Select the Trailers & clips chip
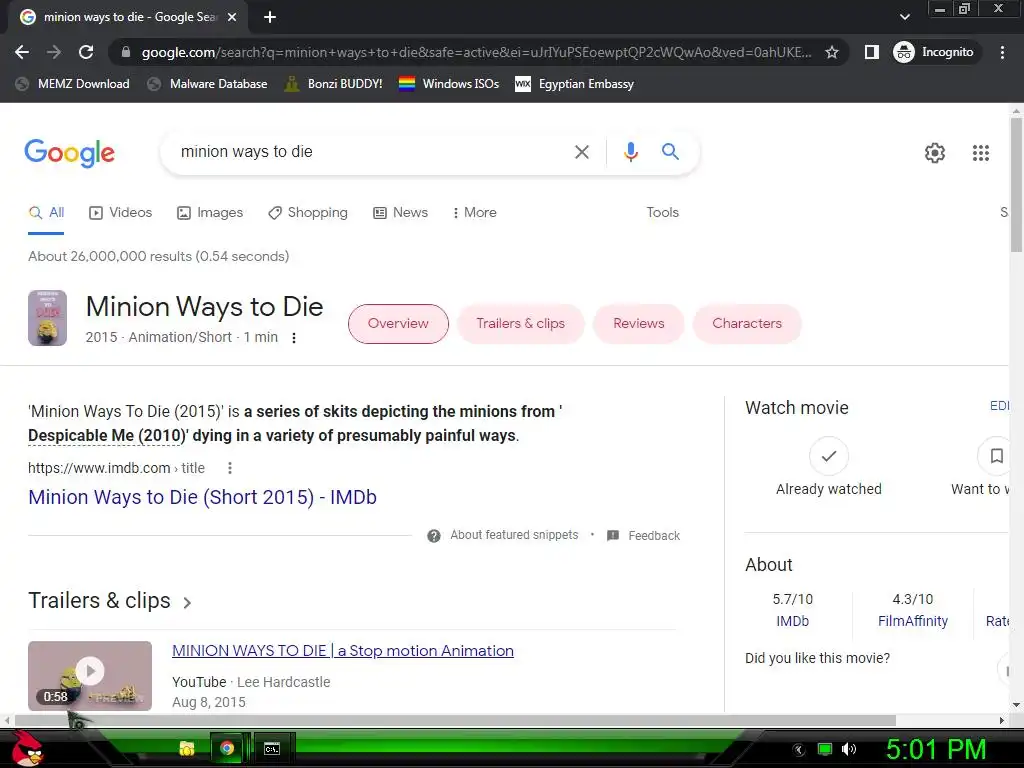The width and height of the screenshot is (1024, 768). click(x=520, y=324)
